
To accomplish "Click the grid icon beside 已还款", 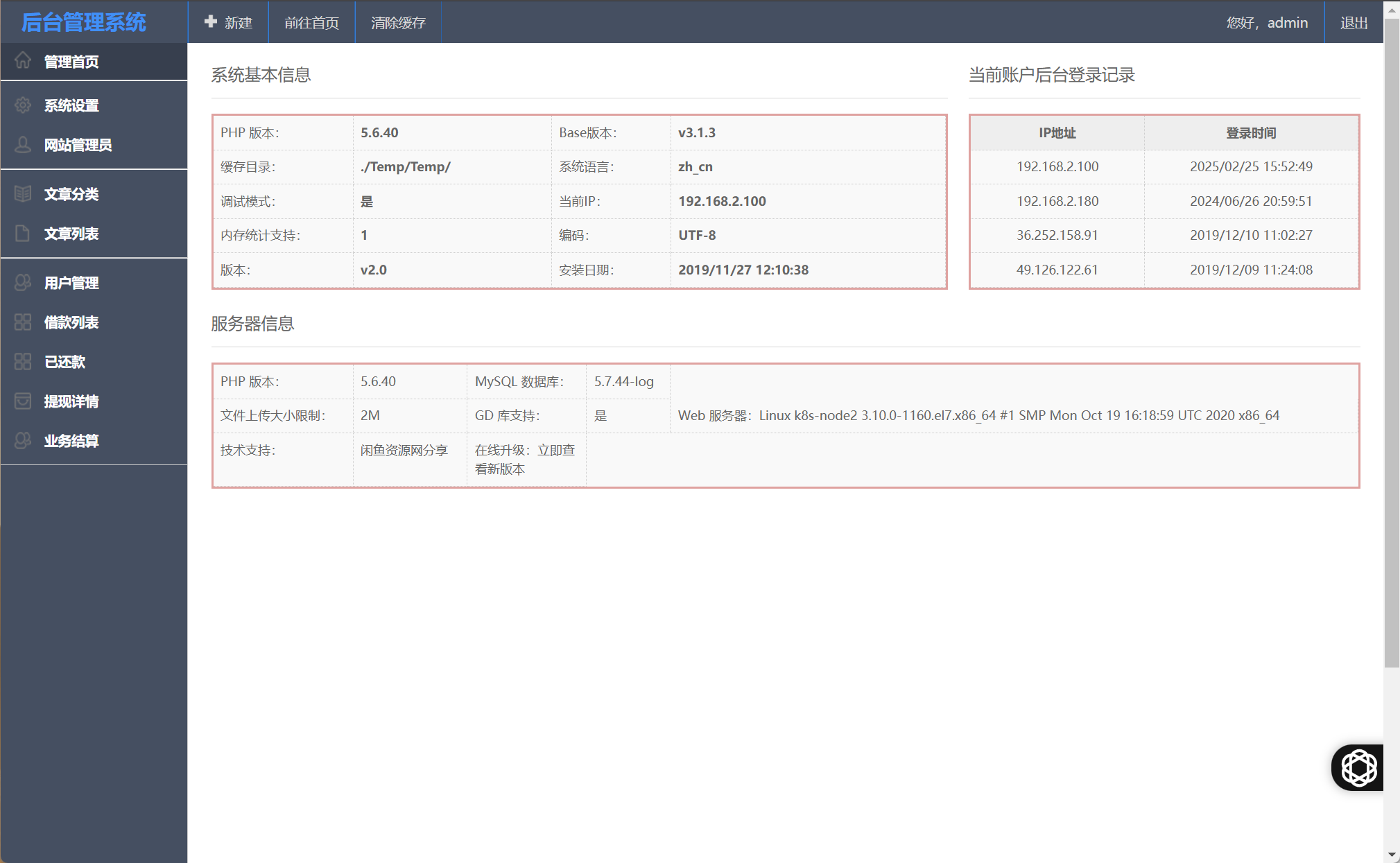I will coord(23,361).
